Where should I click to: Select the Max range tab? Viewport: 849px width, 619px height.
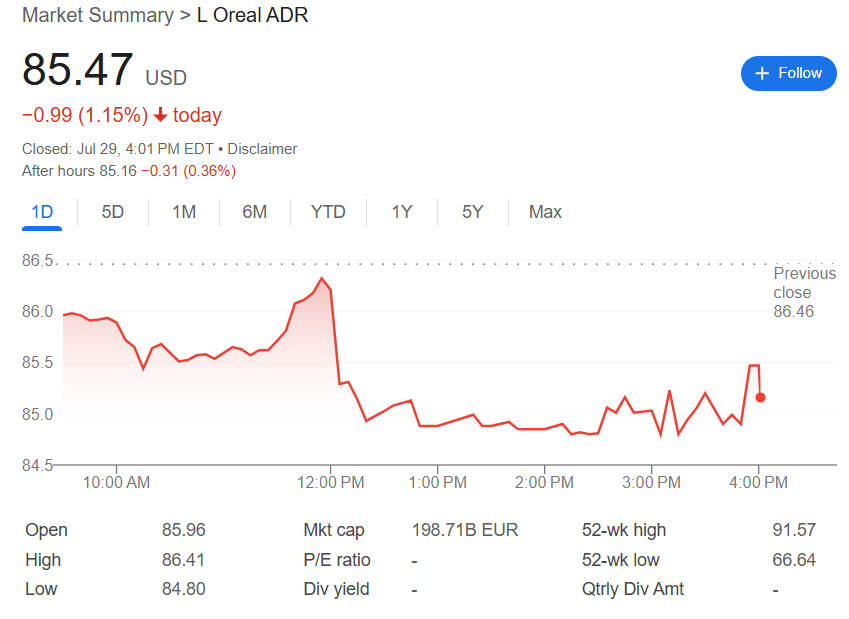[x=545, y=212]
